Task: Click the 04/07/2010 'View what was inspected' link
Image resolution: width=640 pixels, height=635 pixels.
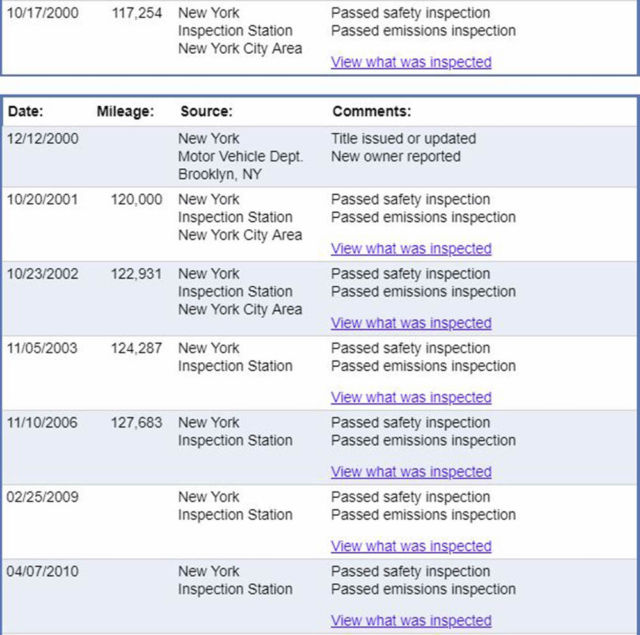Action: pyautogui.click(x=411, y=620)
